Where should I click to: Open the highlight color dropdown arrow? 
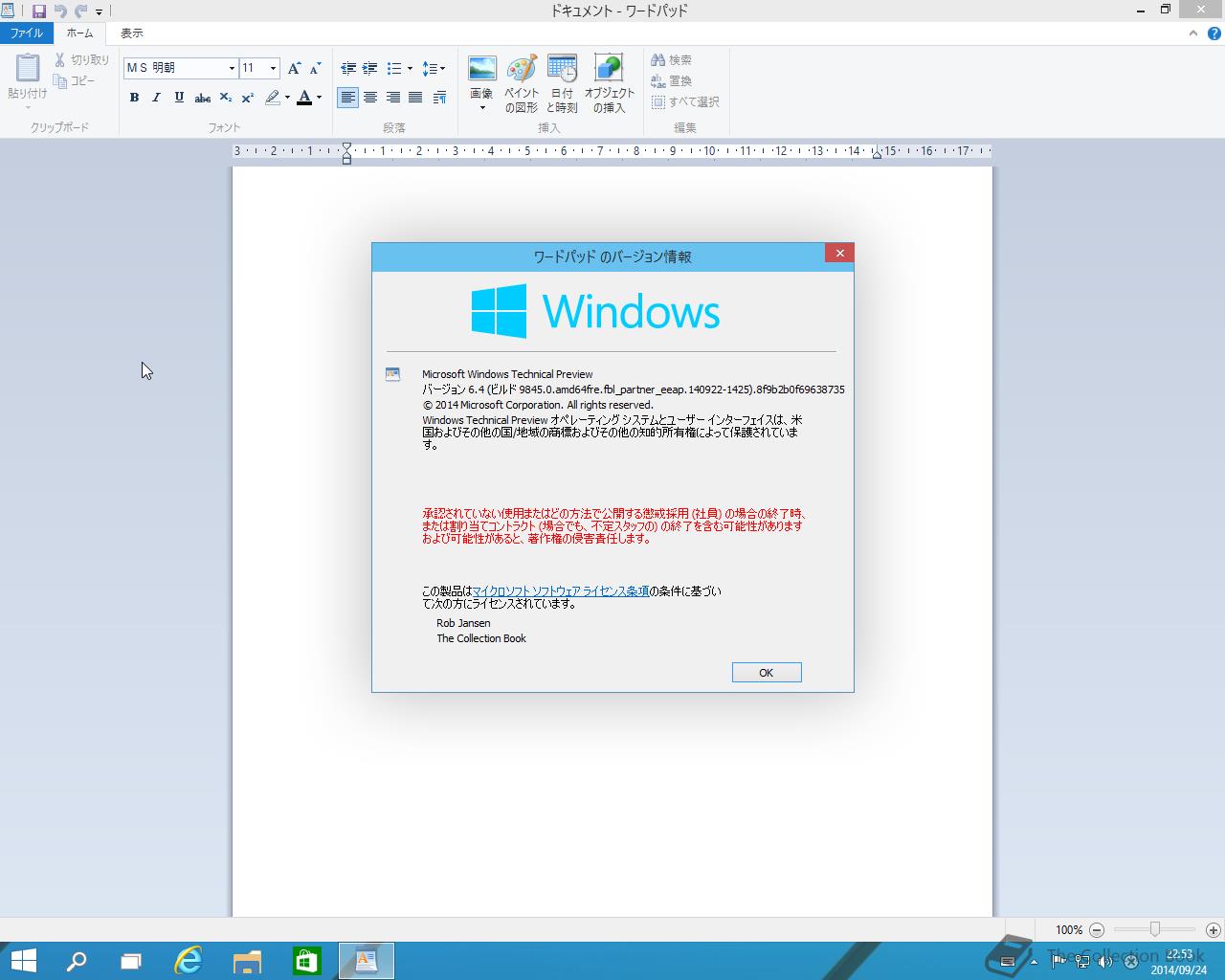click(x=287, y=97)
